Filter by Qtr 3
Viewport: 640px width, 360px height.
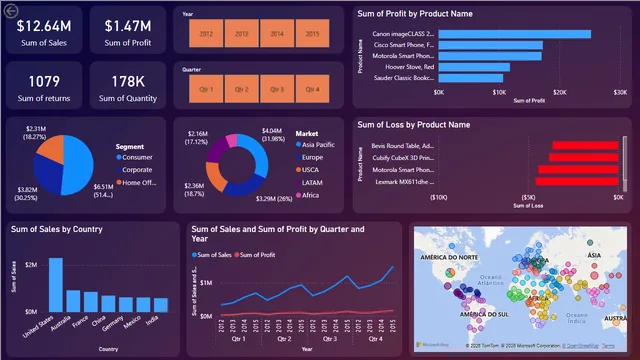pos(277,89)
